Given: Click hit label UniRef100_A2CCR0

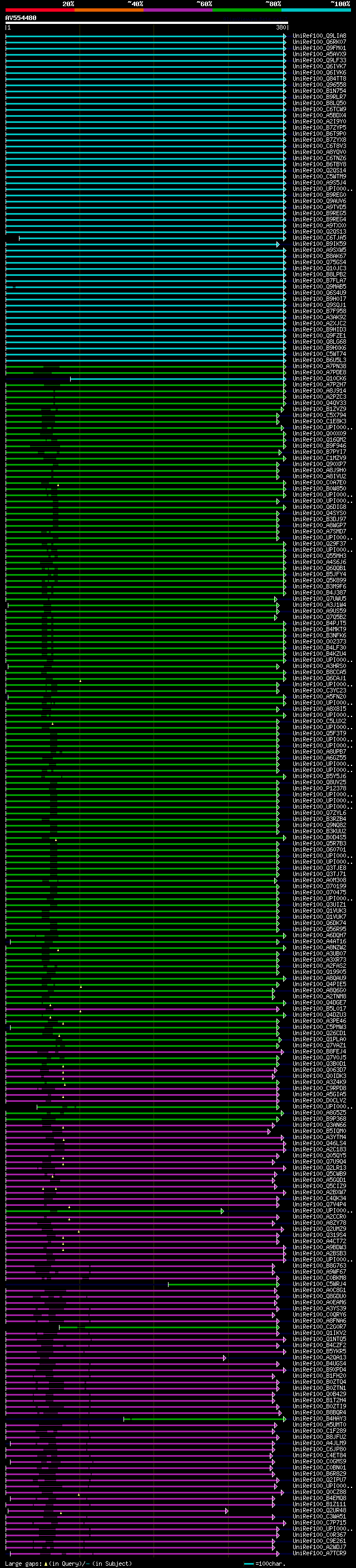Looking at the screenshot, I should (x=319, y=1217).
